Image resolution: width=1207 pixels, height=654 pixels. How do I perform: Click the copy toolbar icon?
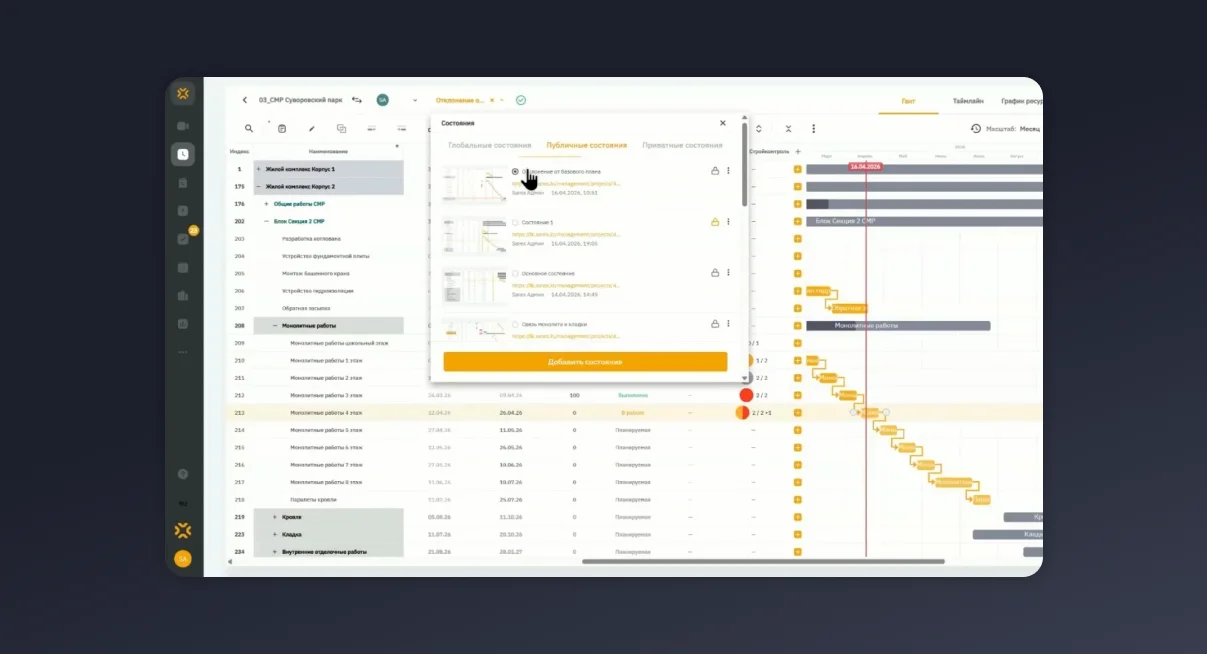coord(342,128)
